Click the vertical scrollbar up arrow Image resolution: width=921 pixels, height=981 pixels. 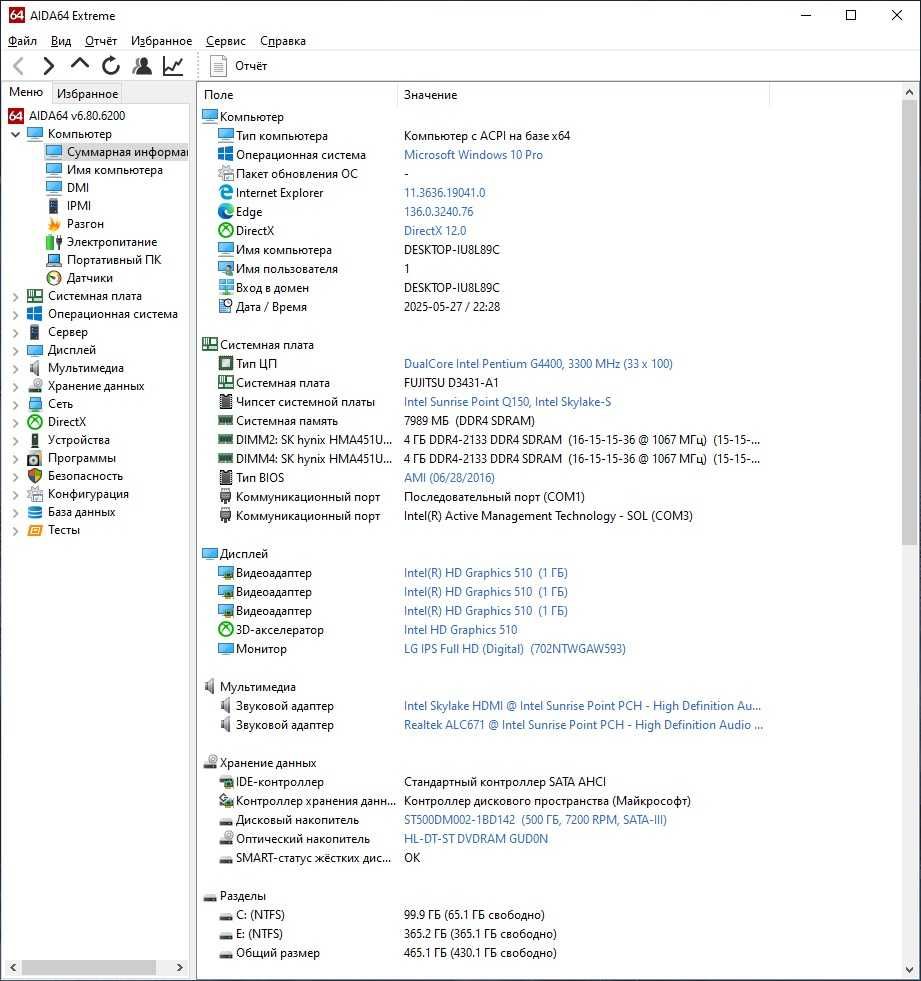click(x=909, y=92)
